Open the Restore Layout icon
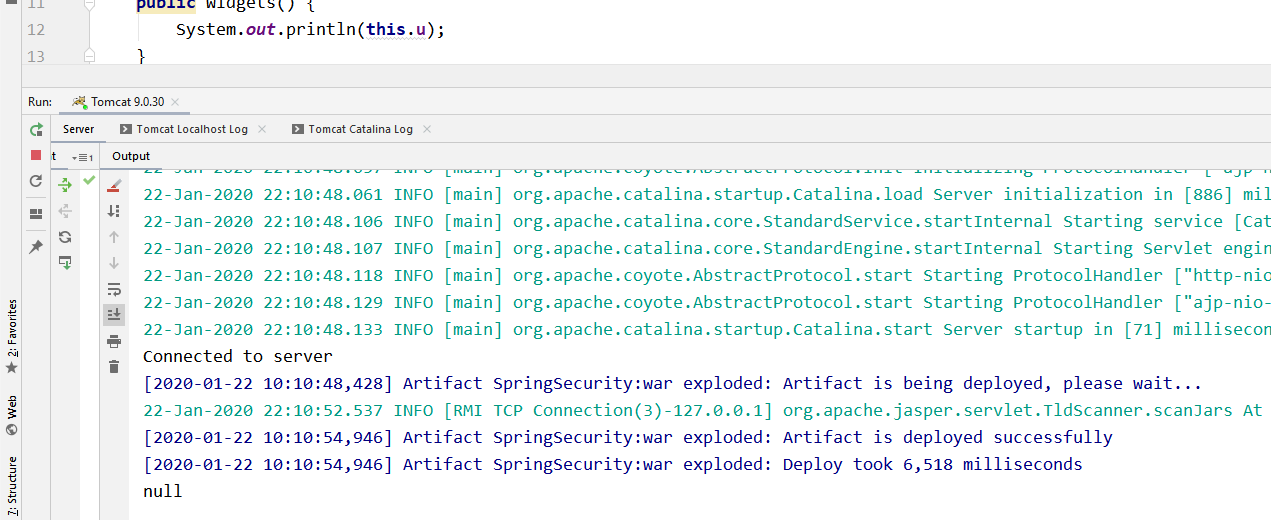 [36, 213]
